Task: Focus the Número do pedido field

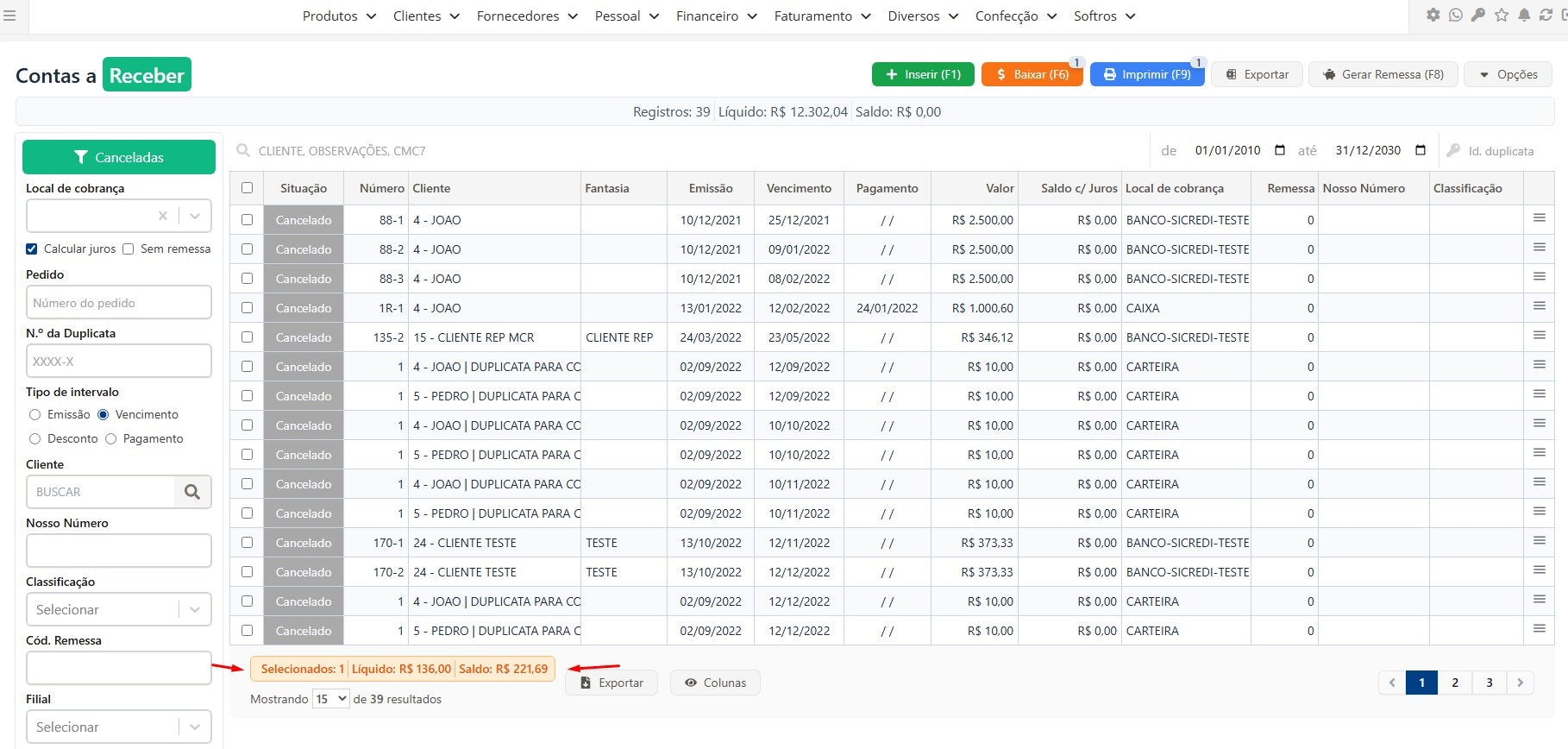Action: [119, 303]
